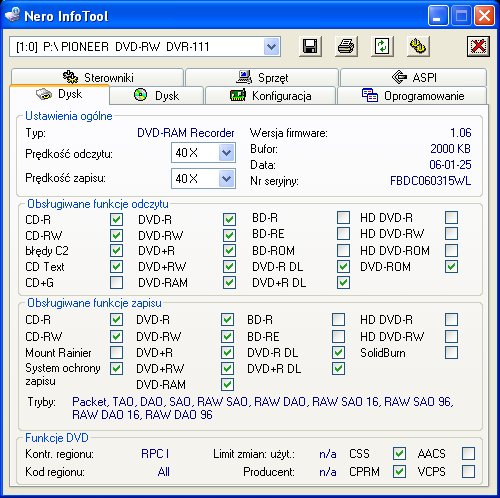The image size is (500, 498).
Task: Toggle DVD-RAM write checkbox
Action: pyautogui.click(x=227, y=385)
